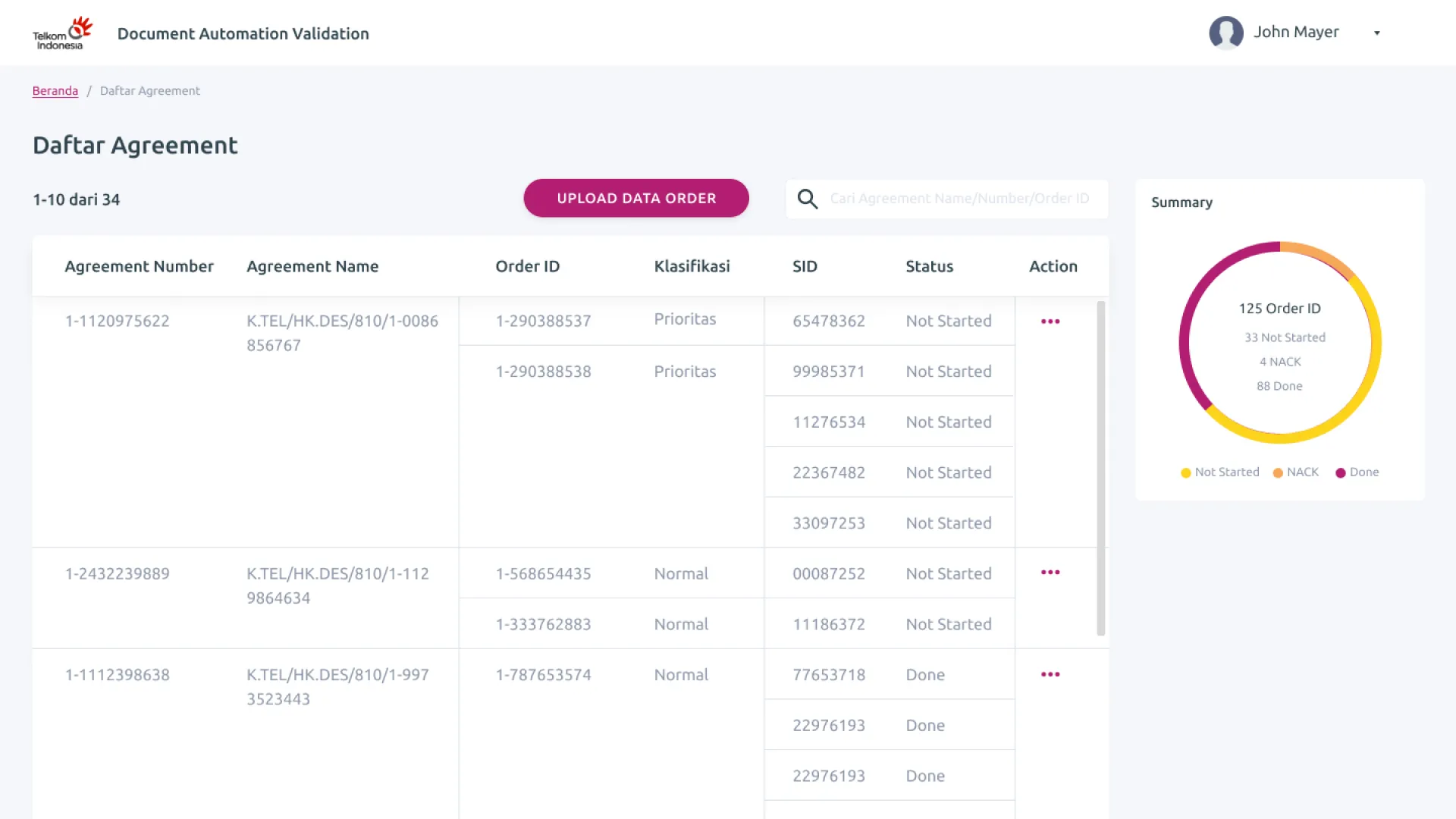
Task: Click Prioritas for order 1-290388538
Action: point(685,371)
